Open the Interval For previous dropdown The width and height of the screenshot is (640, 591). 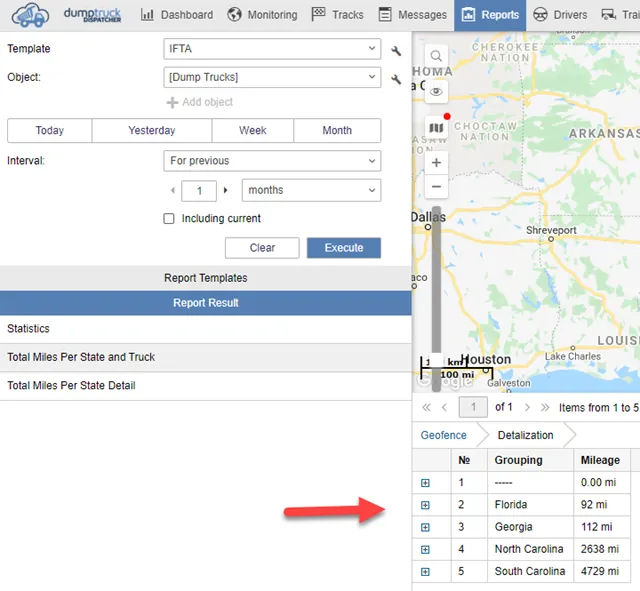click(272, 161)
